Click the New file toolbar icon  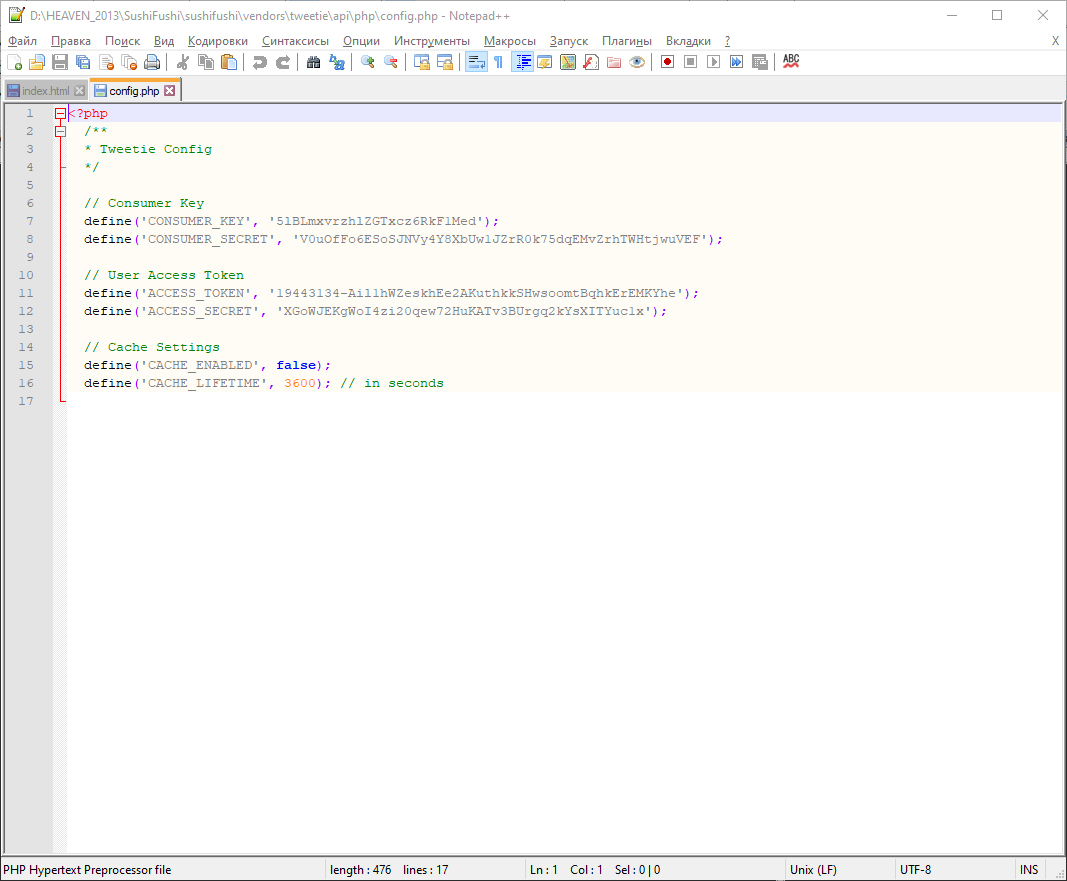tap(14, 62)
